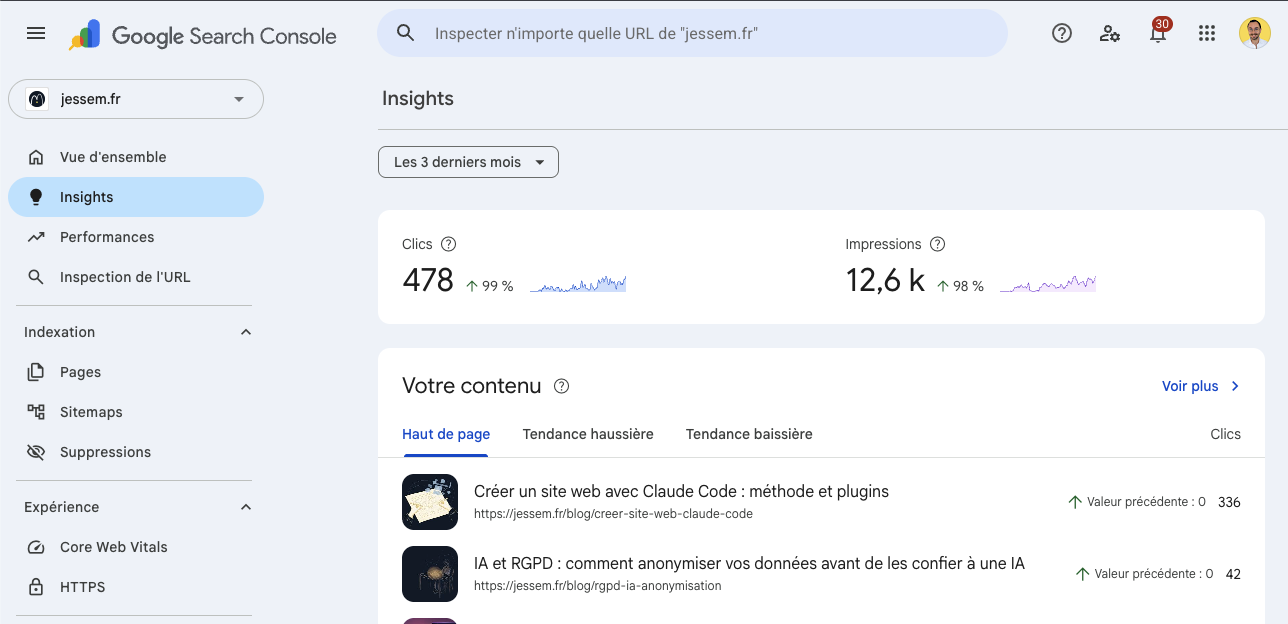Click the HTTPS padlock icon

[x=36, y=587]
